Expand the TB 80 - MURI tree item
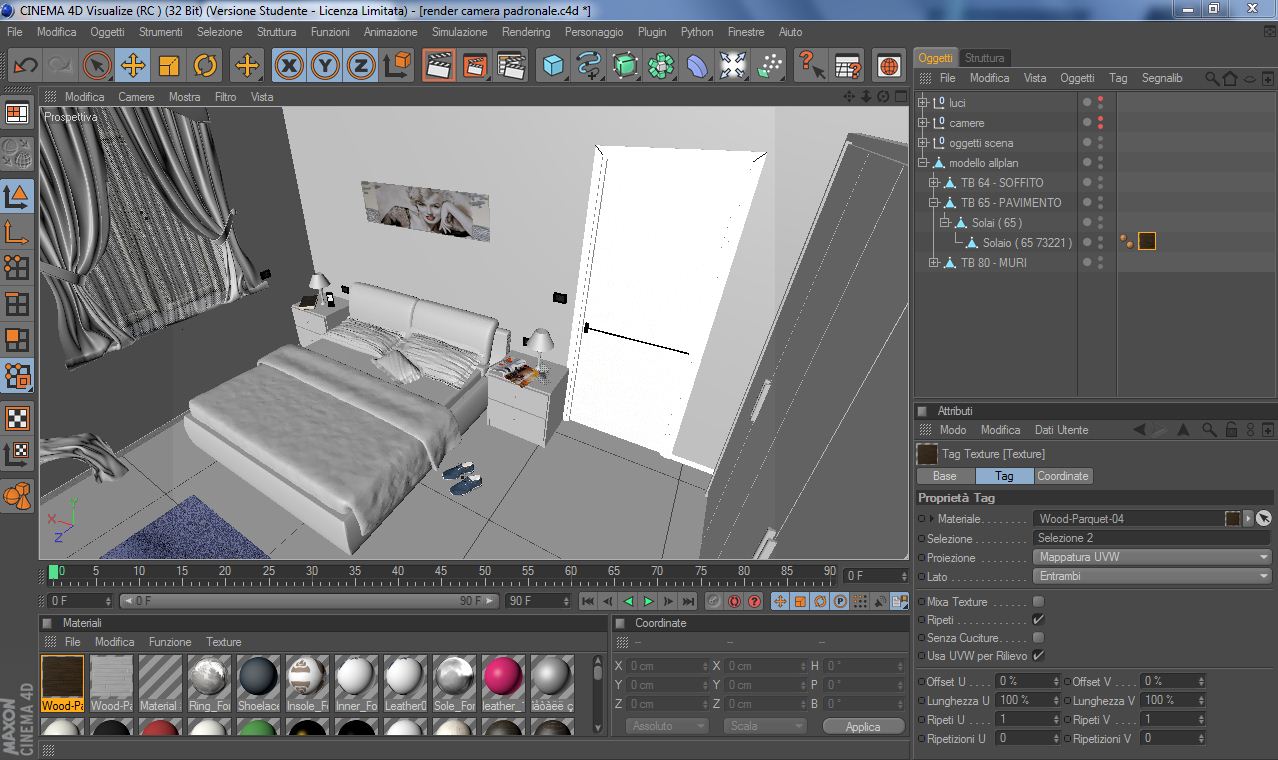Image resolution: width=1278 pixels, height=760 pixels. click(934, 263)
